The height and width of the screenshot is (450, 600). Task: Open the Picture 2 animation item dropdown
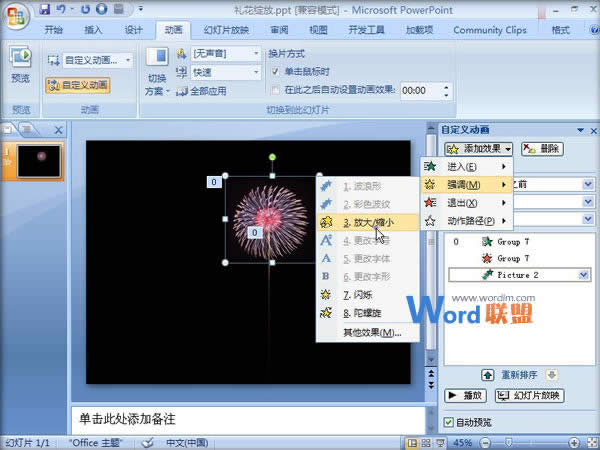[584, 275]
